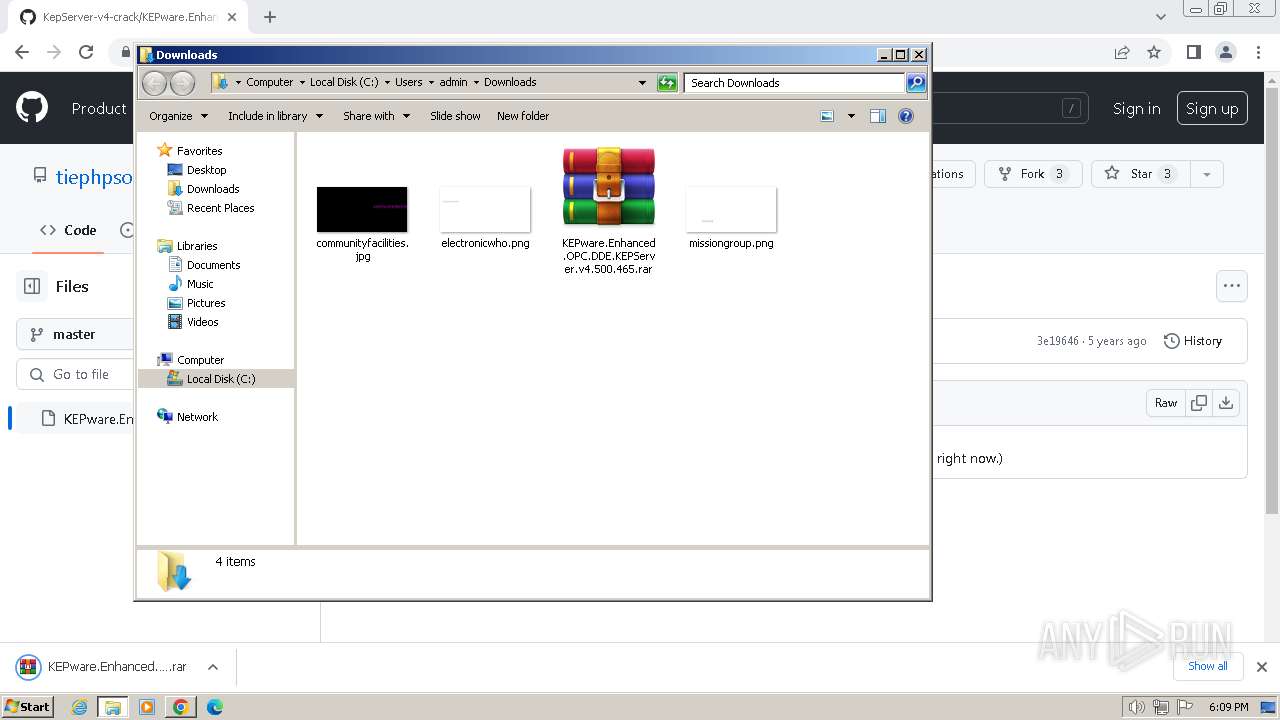Open Raw file view
The height and width of the screenshot is (720, 1280).
tap(1166, 403)
